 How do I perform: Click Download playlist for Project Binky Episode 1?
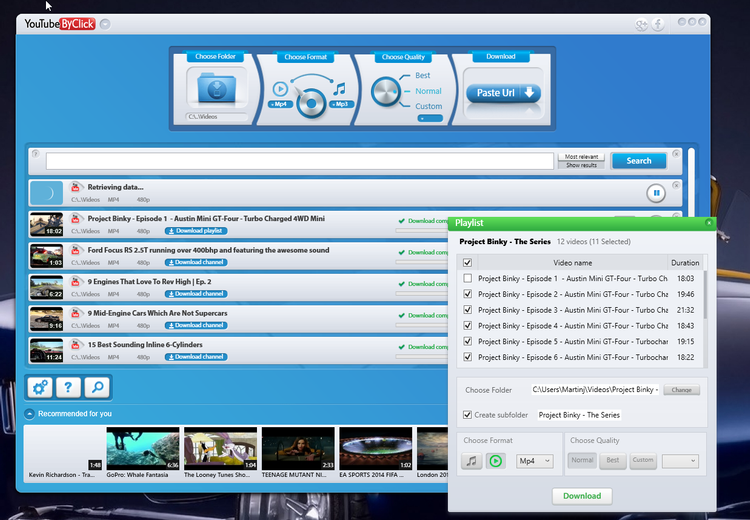point(196,231)
